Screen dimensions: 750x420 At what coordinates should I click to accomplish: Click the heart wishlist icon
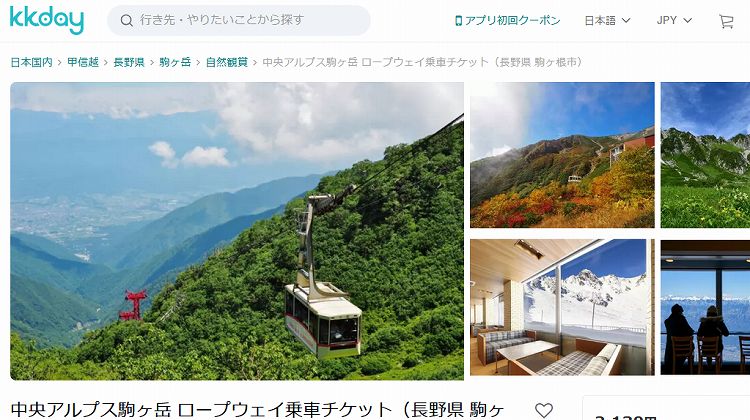click(x=544, y=410)
